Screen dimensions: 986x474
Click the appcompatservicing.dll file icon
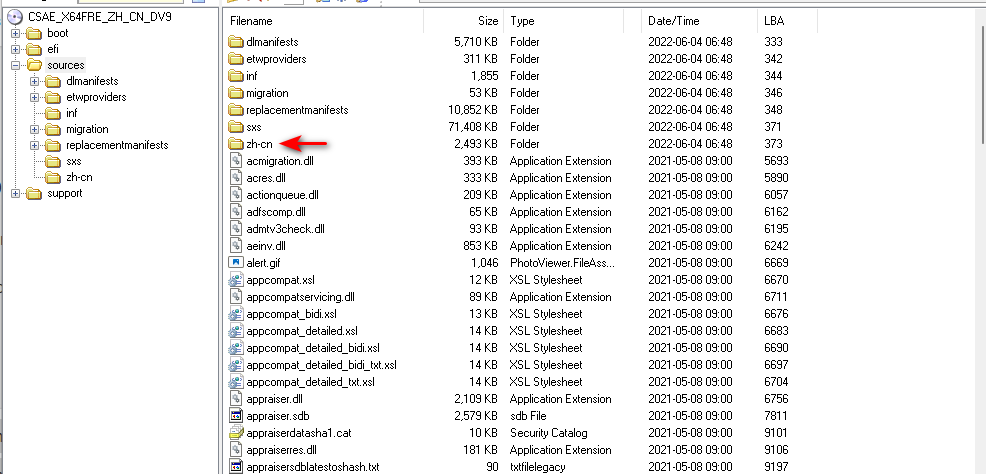point(236,297)
